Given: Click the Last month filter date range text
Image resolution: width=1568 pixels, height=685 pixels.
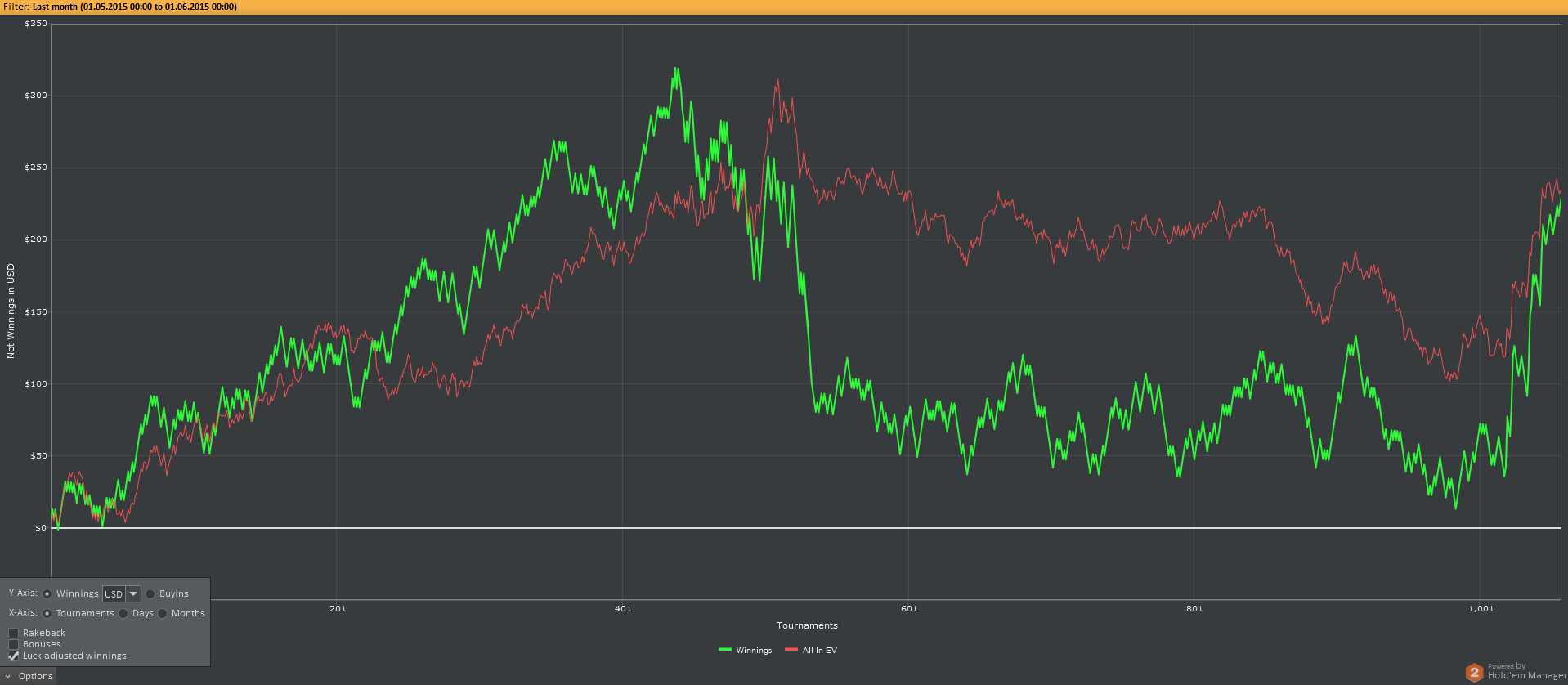Looking at the screenshot, I should [x=135, y=7].
